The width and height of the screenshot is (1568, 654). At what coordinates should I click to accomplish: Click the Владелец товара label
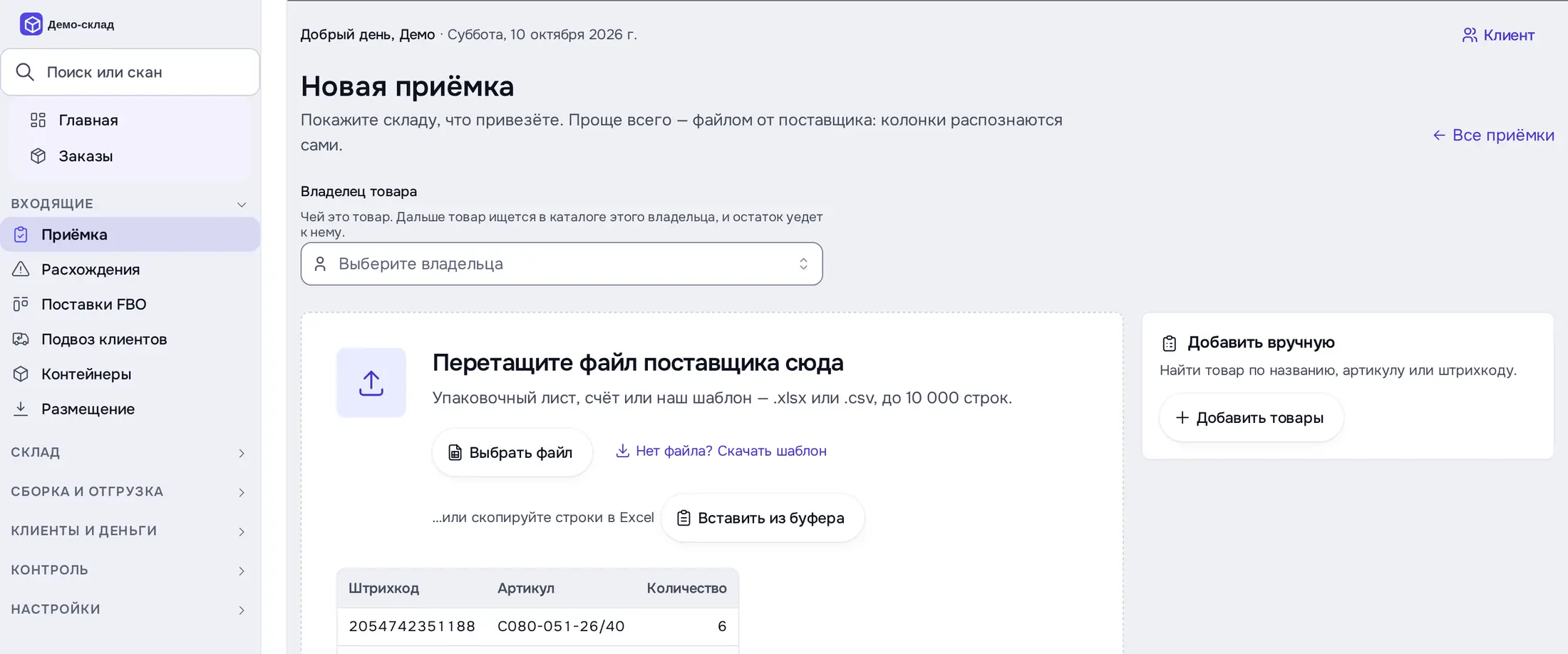pyautogui.click(x=359, y=191)
